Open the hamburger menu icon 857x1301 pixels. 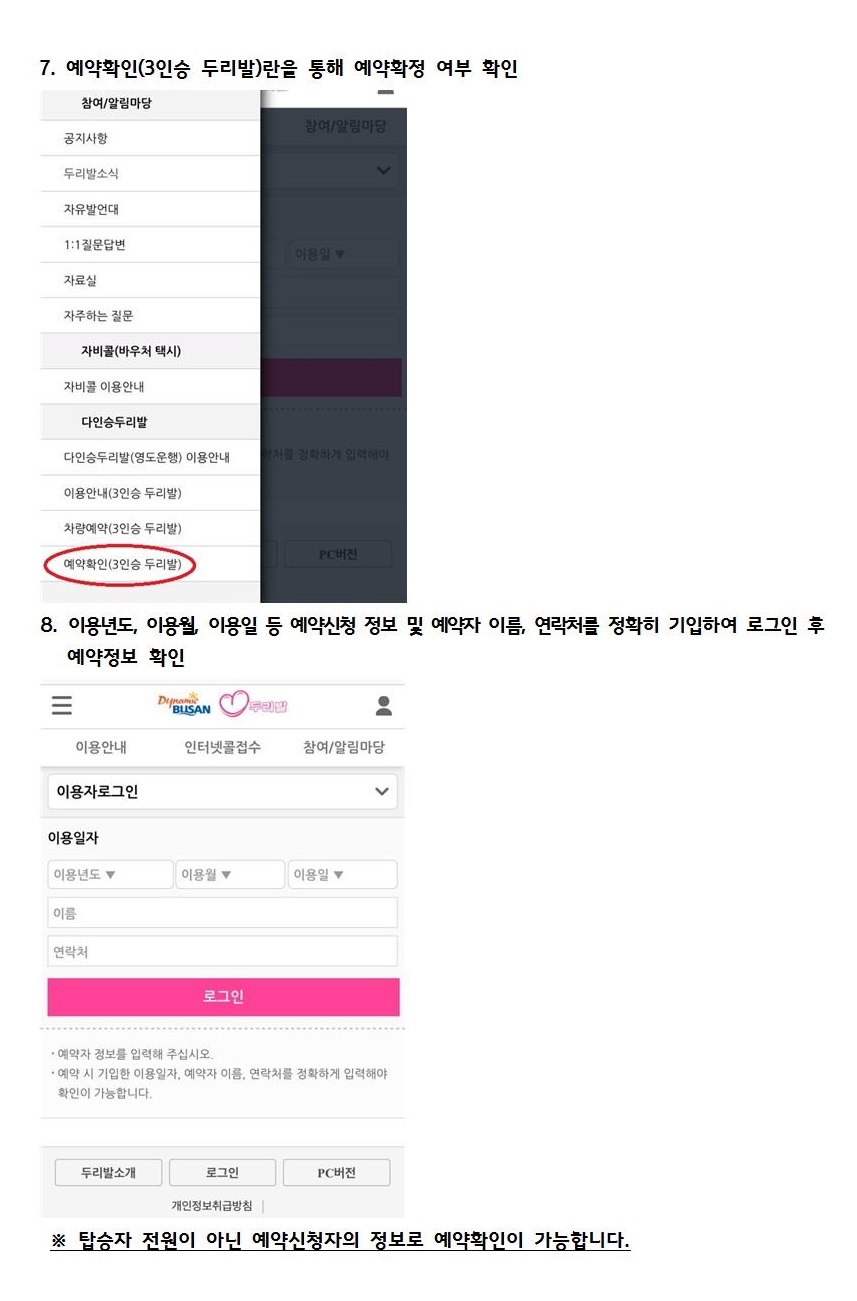tap(62, 706)
